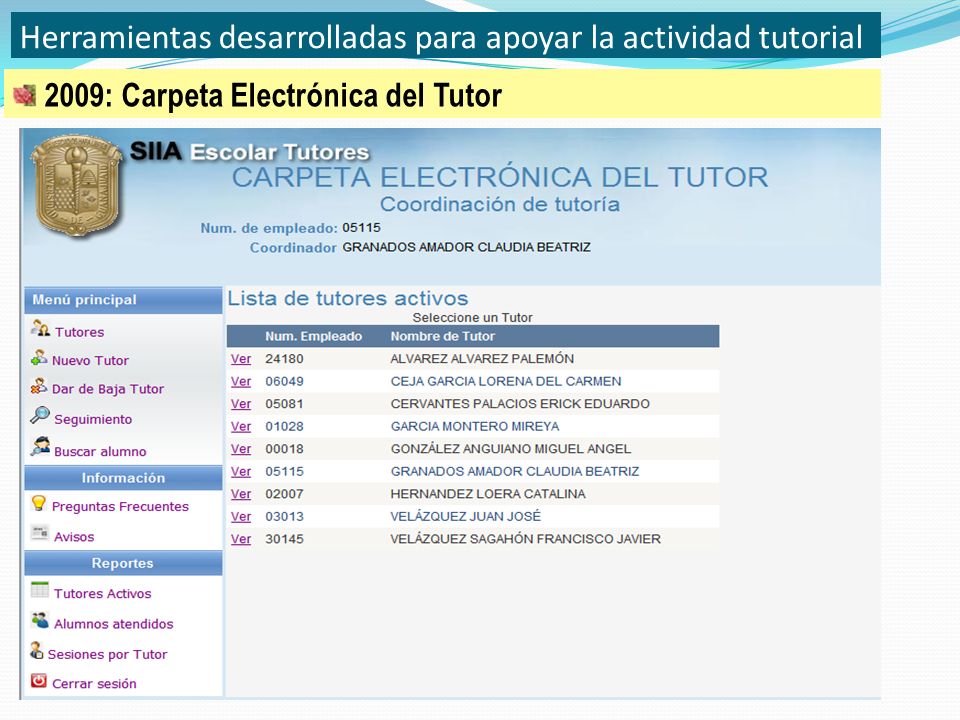
Task: Click the Menú principal section header
Action: coord(123,300)
